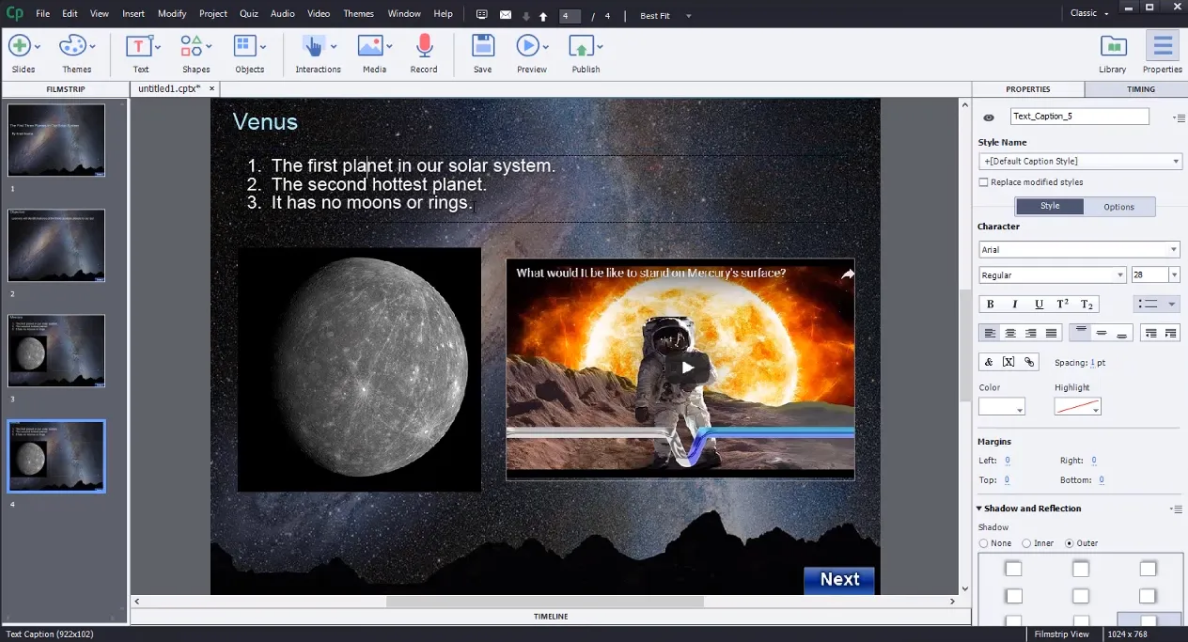Check the Replace modified styles checkbox
The width and height of the screenshot is (1188, 642).
(983, 182)
